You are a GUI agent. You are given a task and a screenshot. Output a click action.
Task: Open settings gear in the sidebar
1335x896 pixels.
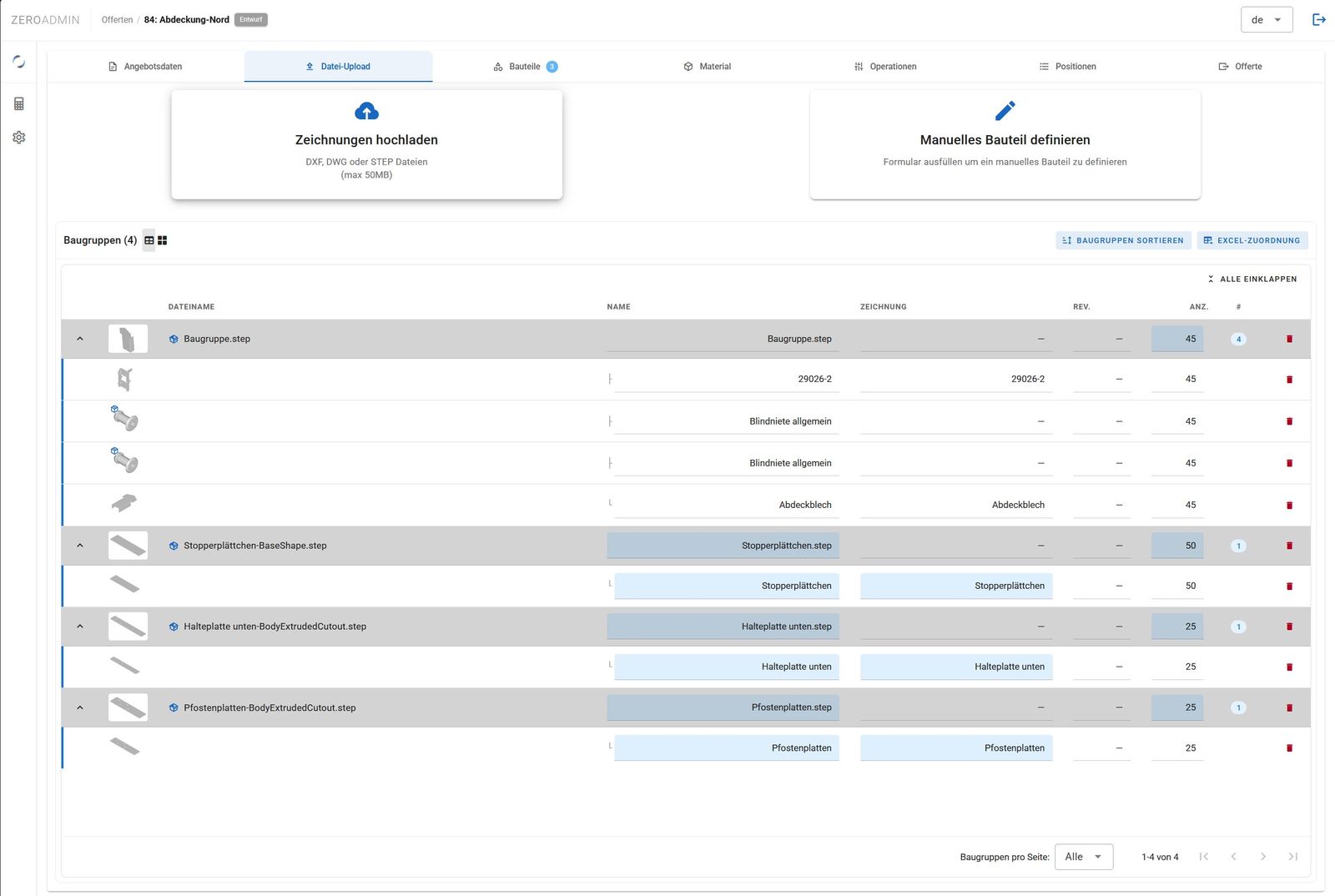click(x=18, y=137)
